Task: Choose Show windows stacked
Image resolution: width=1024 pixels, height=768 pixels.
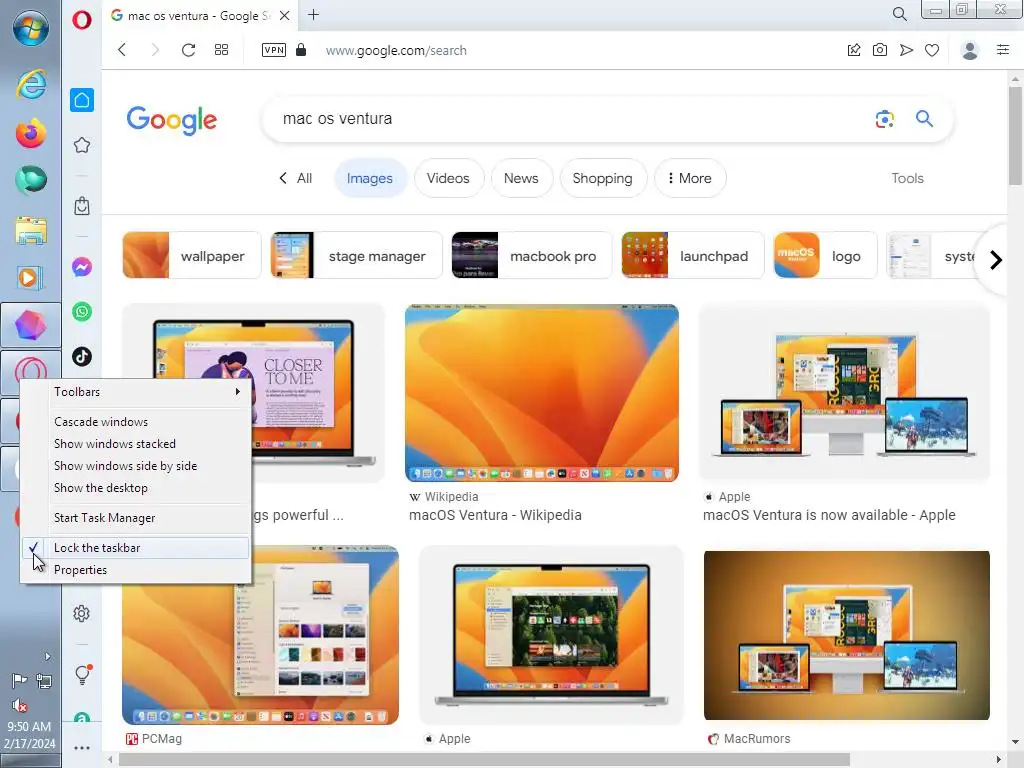Action: click(x=135, y=444)
